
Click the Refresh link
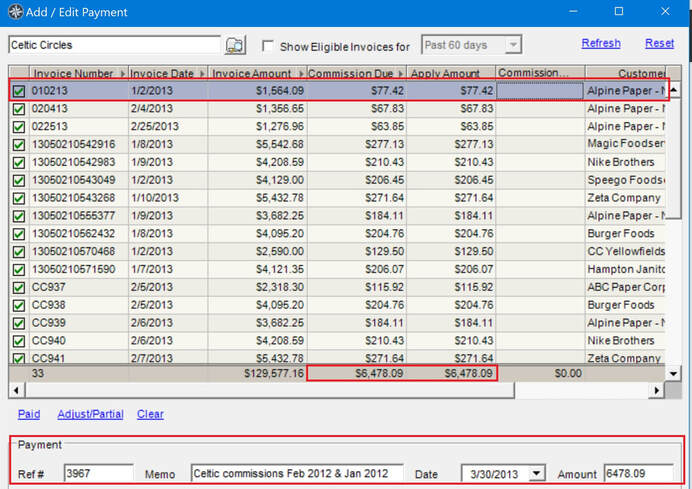pos(601,43)
